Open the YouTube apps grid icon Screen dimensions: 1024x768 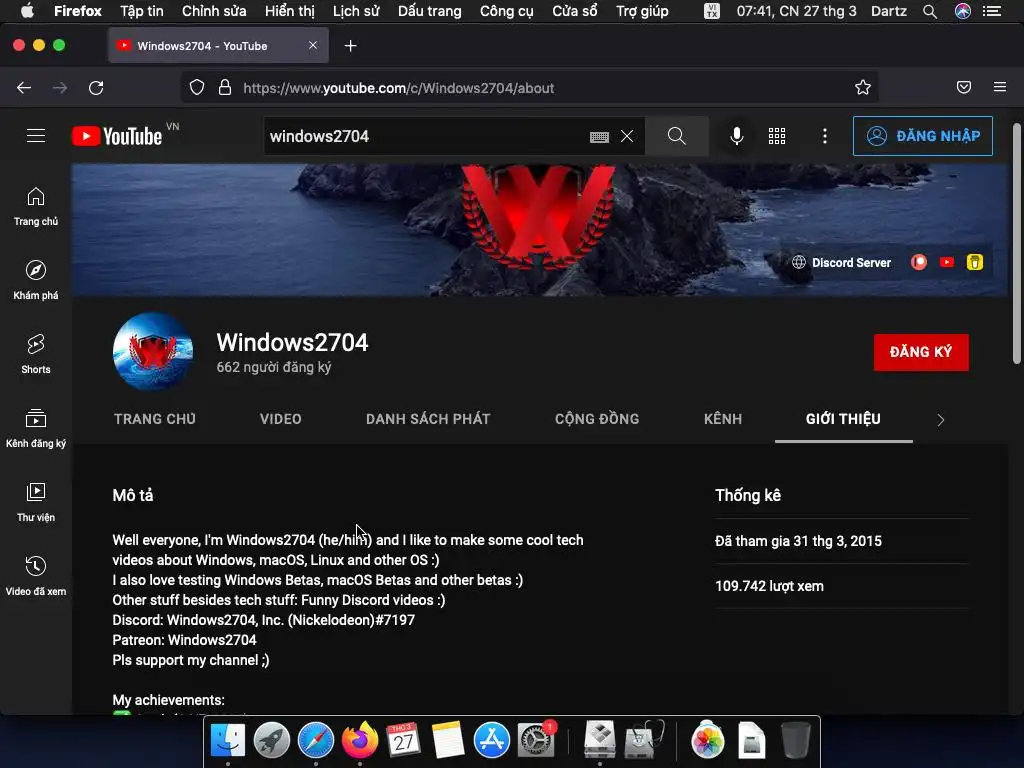pyautogui.click(x=777, y=136)
